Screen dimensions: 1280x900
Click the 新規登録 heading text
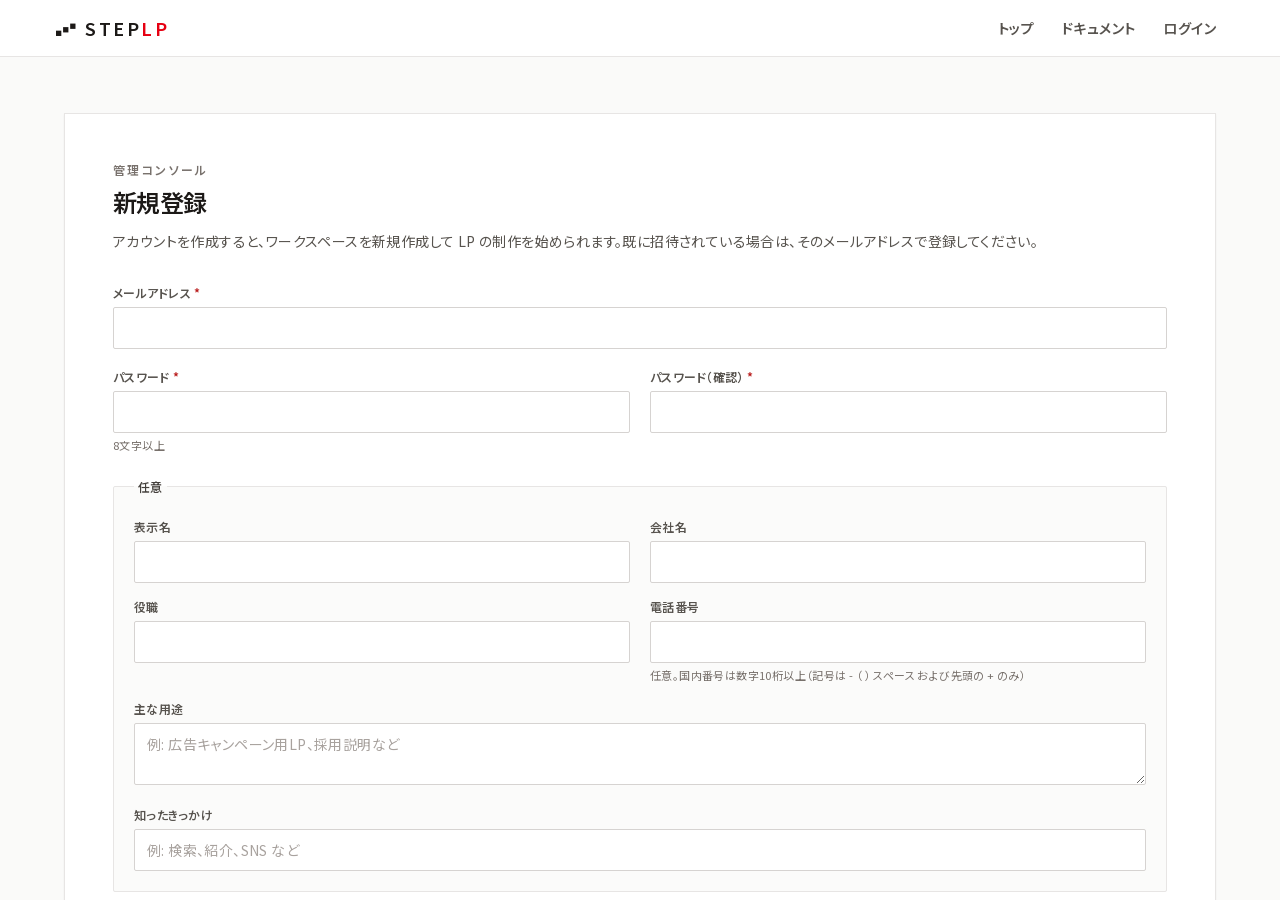coord(160,203)
